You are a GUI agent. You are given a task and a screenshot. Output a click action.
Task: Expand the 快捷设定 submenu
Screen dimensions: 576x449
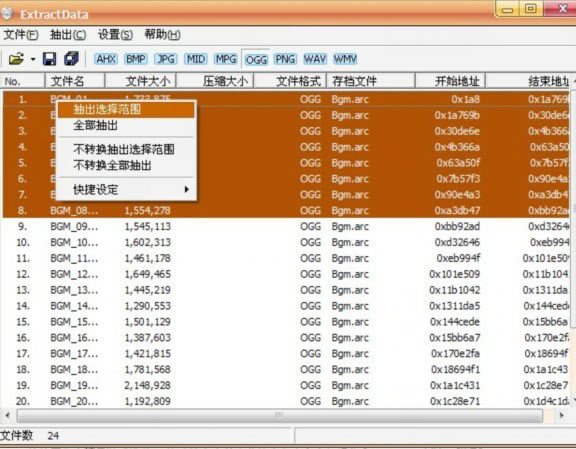pyautogui.click(x=126, y=190)
